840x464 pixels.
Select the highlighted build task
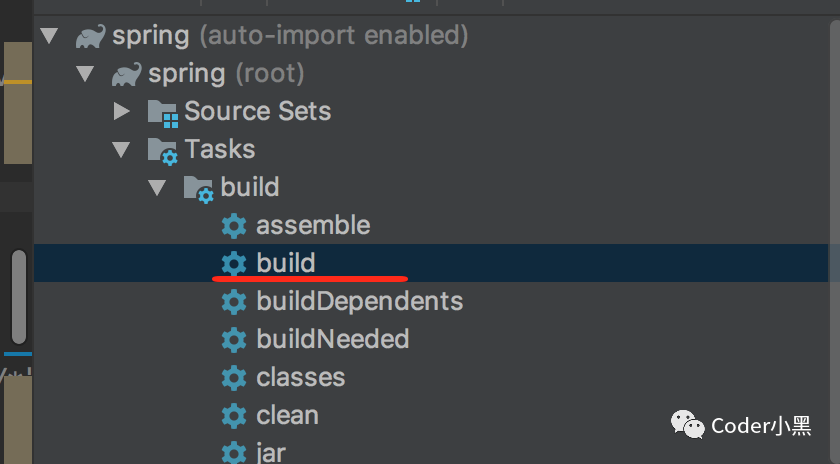(x=286, y=263)
